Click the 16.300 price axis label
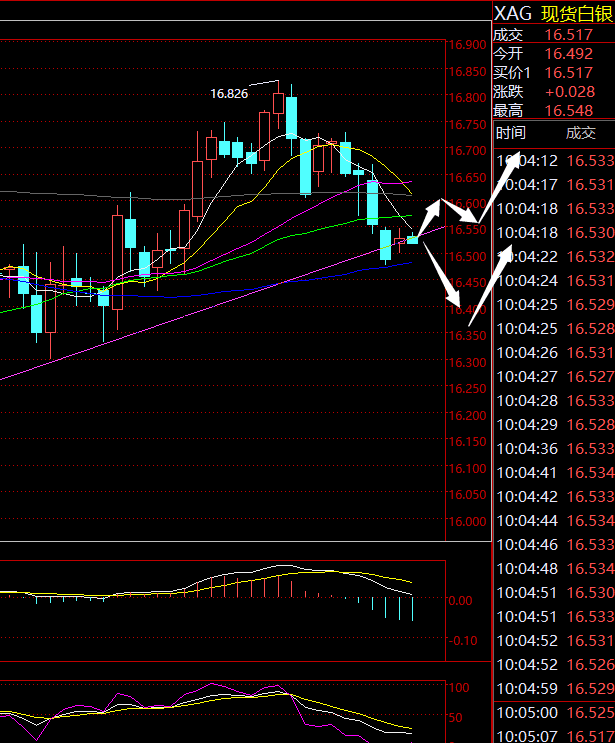 (468, 362)
